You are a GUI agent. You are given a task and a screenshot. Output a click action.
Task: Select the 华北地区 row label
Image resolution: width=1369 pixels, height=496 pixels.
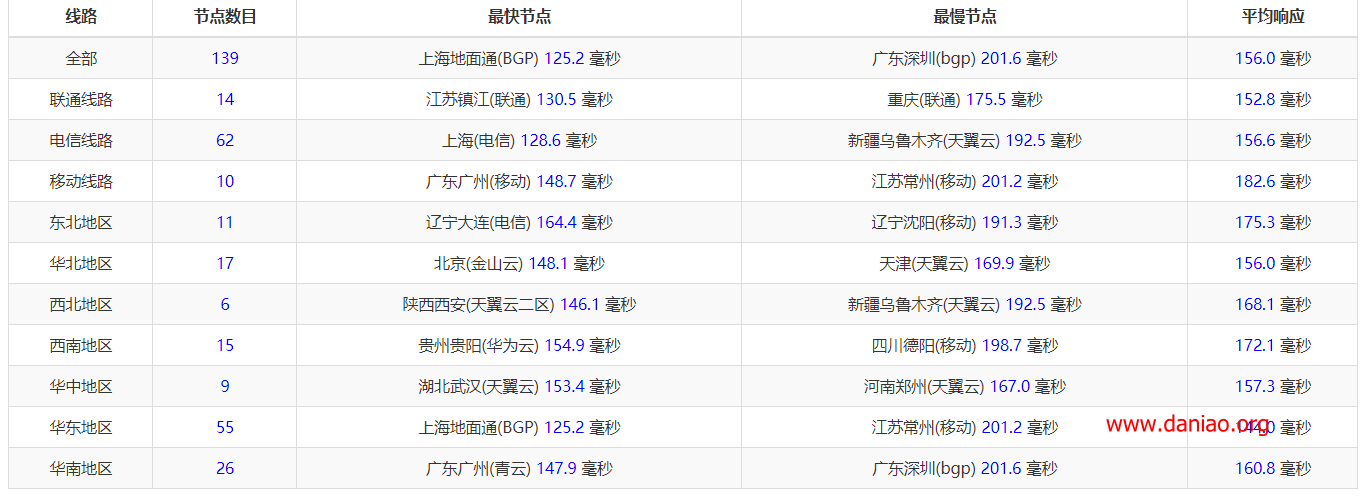(81, 263)
